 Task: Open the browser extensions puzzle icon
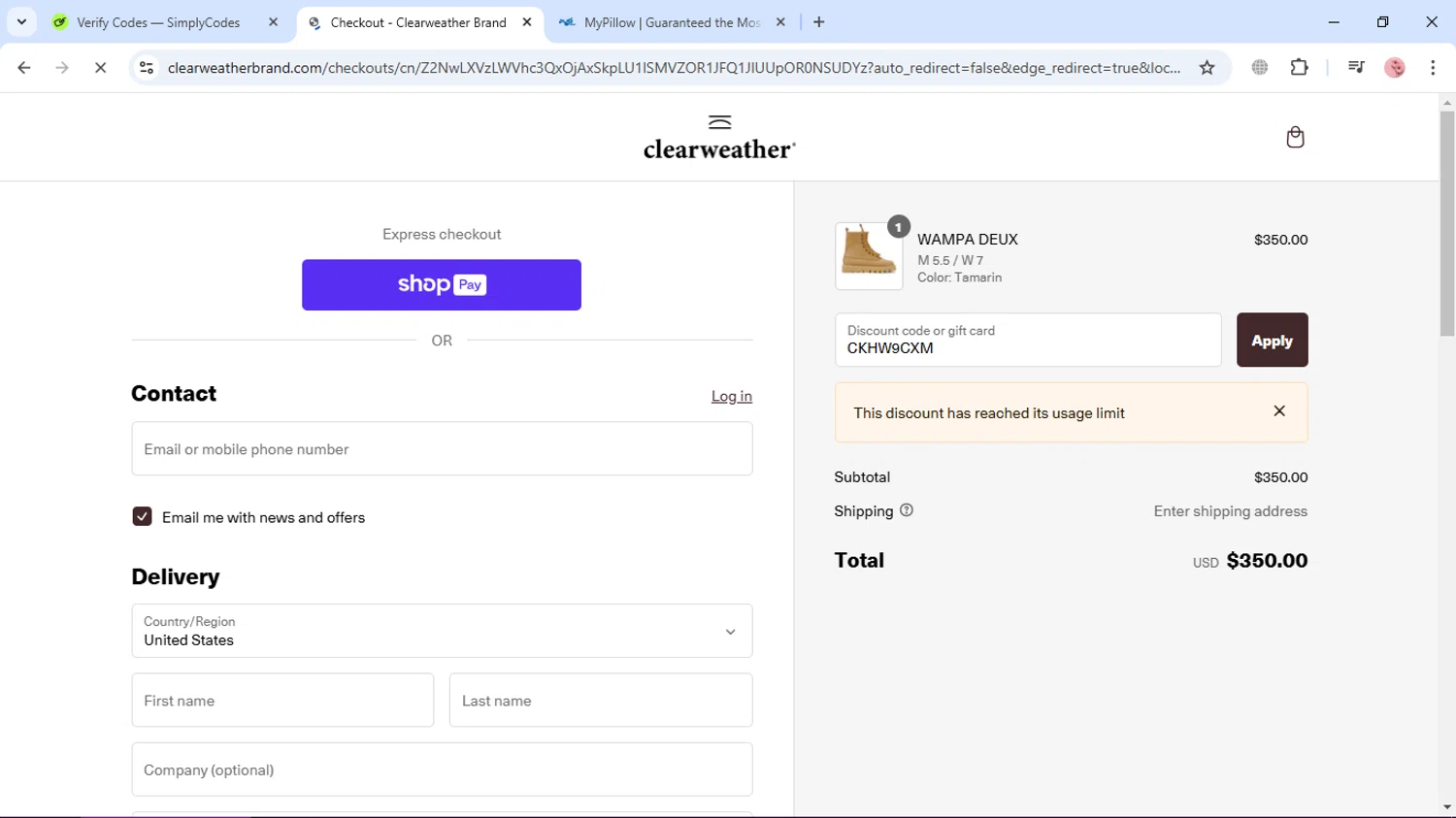pyautogui.click(x=1299, y=67)
